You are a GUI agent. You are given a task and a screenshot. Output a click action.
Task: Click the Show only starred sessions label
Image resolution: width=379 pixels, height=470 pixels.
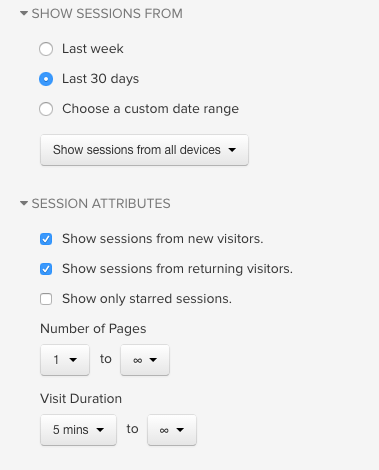coord(147,299)
